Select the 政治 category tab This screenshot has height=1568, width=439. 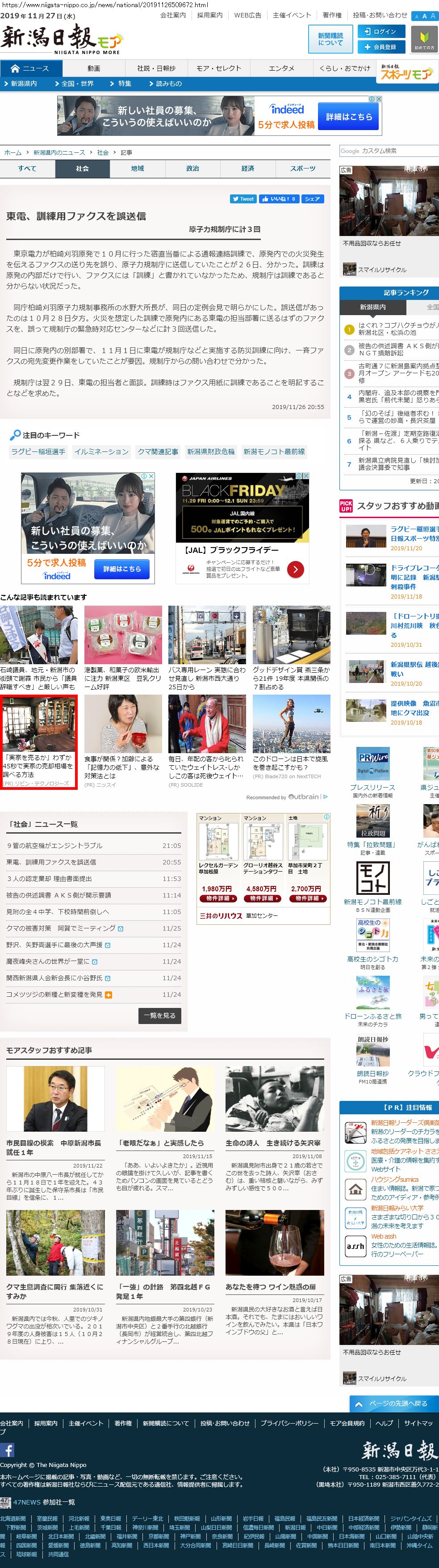tap(193, 169)
